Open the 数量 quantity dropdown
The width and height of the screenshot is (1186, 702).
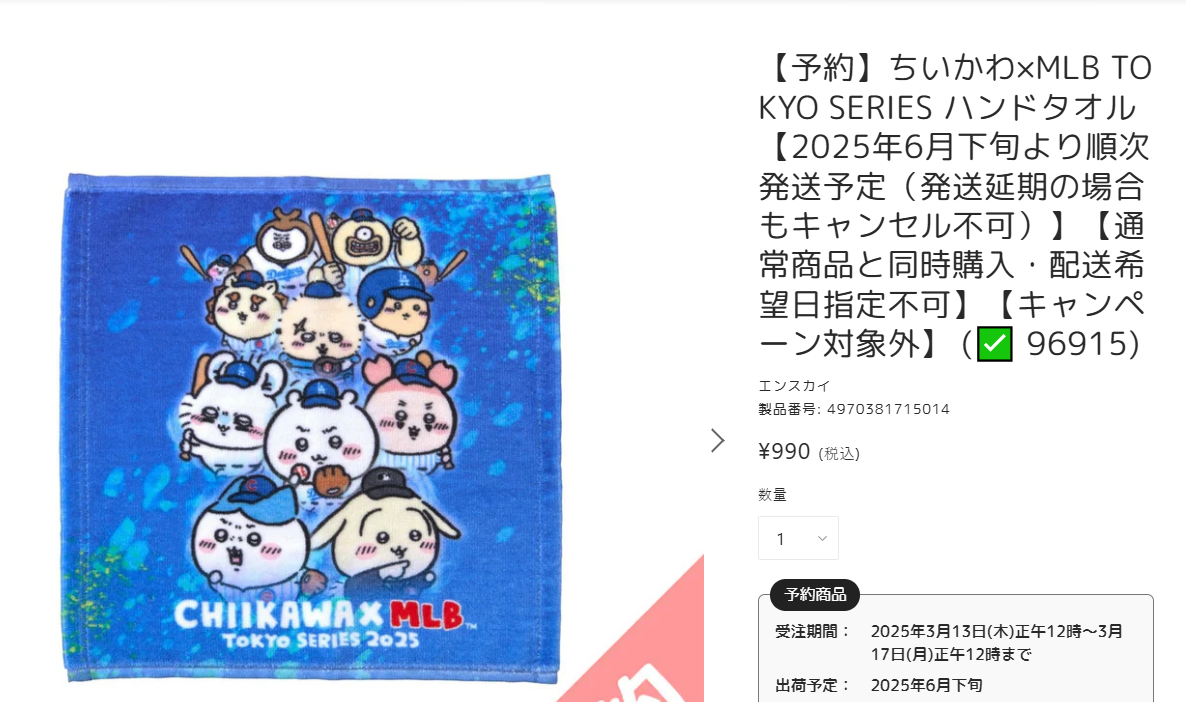(x=798, y=539)
